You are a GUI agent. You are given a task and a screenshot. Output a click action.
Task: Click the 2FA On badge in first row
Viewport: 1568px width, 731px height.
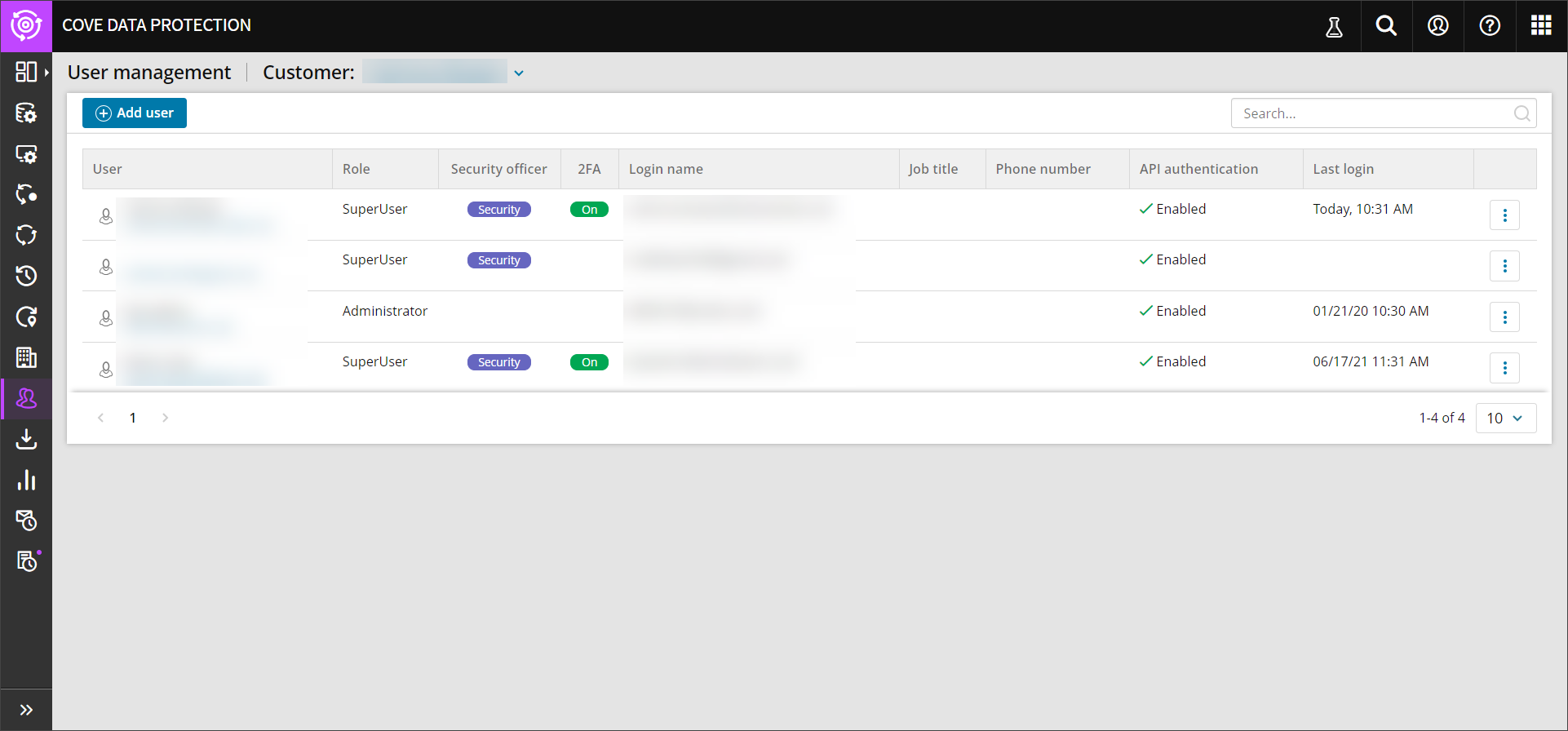tap(589, 210)
